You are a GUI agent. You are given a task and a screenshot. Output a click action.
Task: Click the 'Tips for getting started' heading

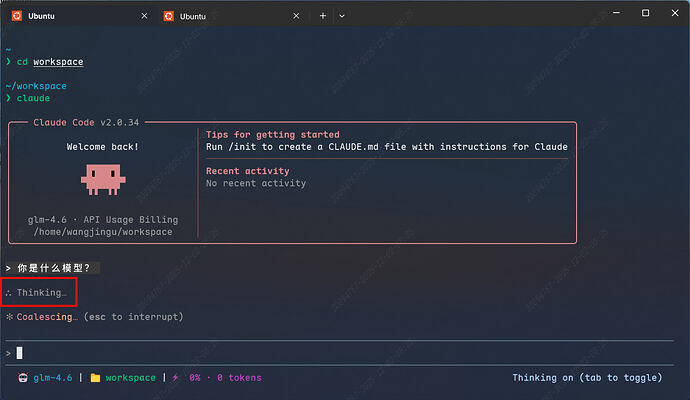pos(273,135)
